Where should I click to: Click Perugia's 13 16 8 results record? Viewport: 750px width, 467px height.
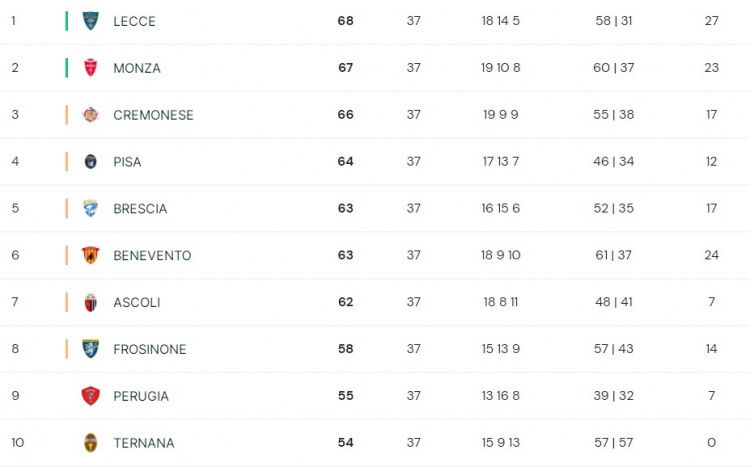click(500, 396)
